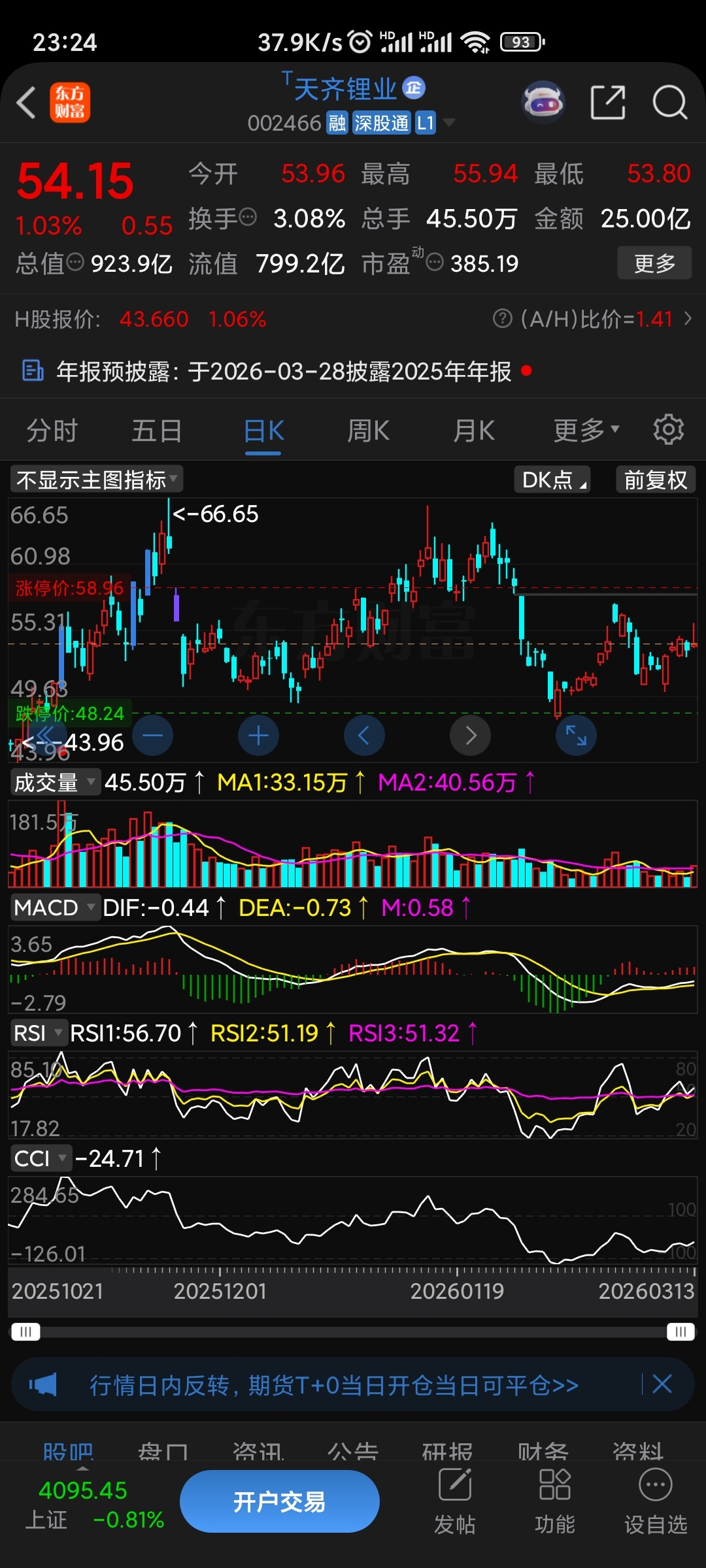
Task: Open futures T+0 promotion link
Action: (334, 1384)
